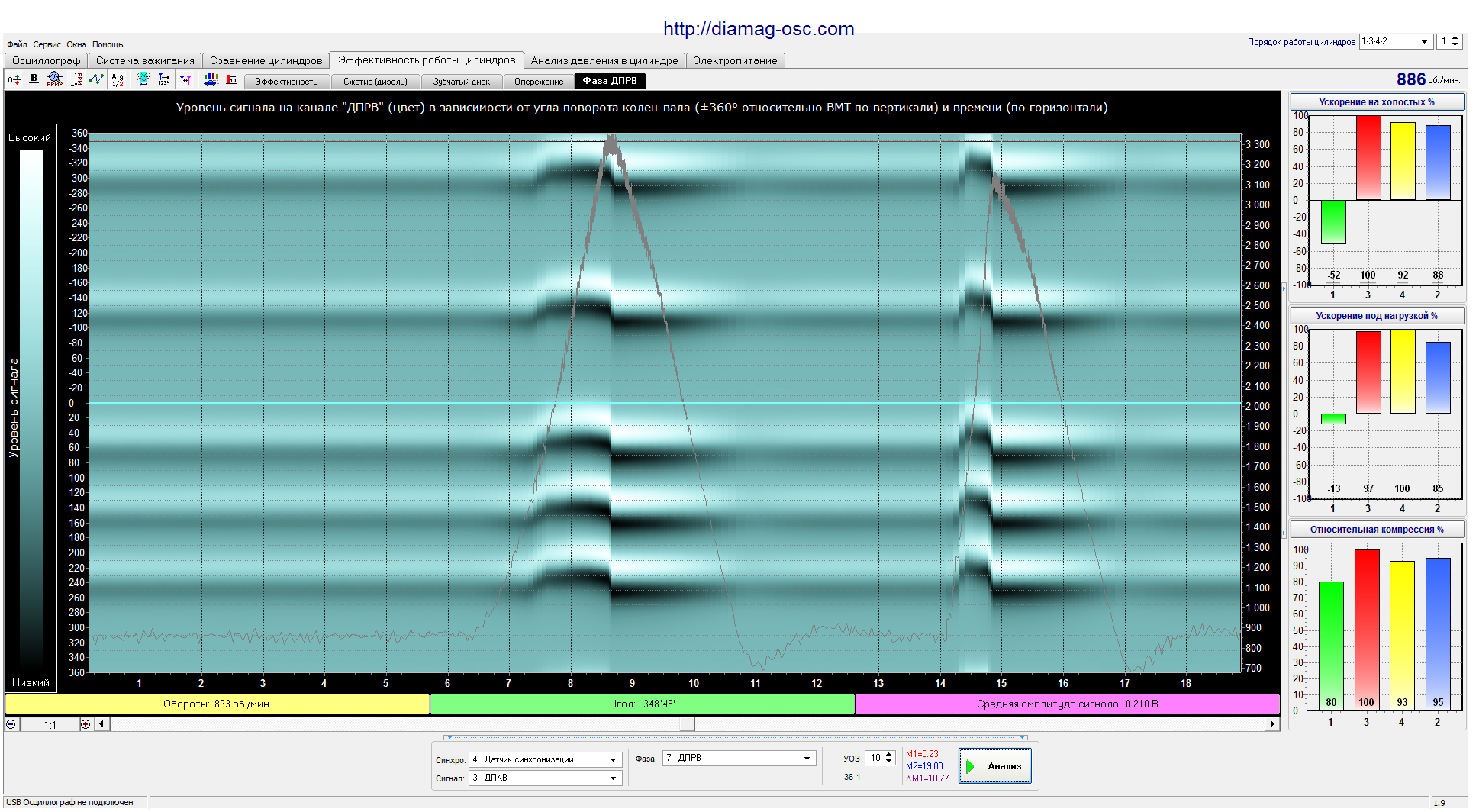Viewport: 1479px width, 812px height.
Task: Switch to the Осциллограф tab
Action: (46, 60)
